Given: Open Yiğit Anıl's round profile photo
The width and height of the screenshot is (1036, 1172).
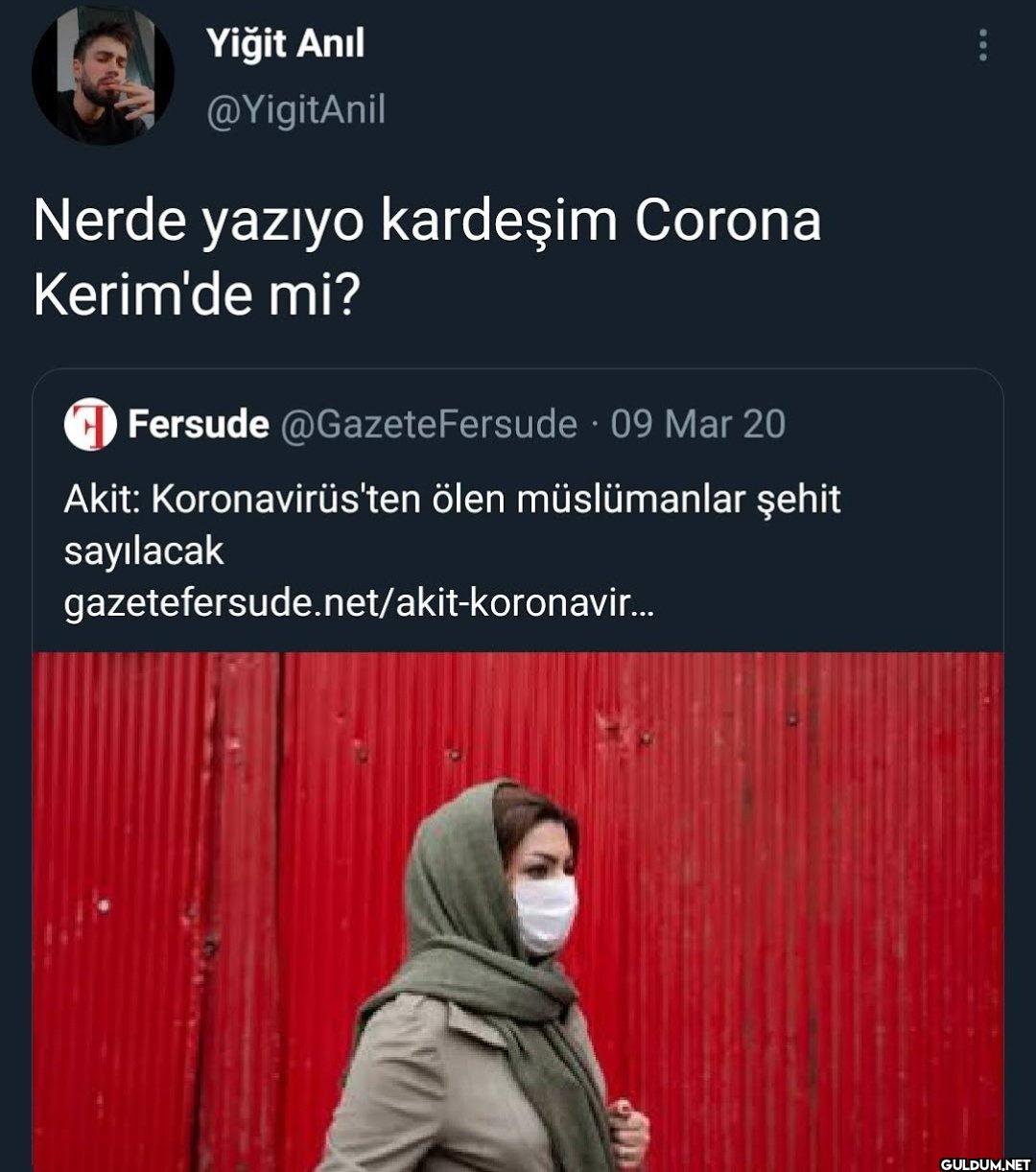Looking at the screenshot, I should tap(104, 75).
